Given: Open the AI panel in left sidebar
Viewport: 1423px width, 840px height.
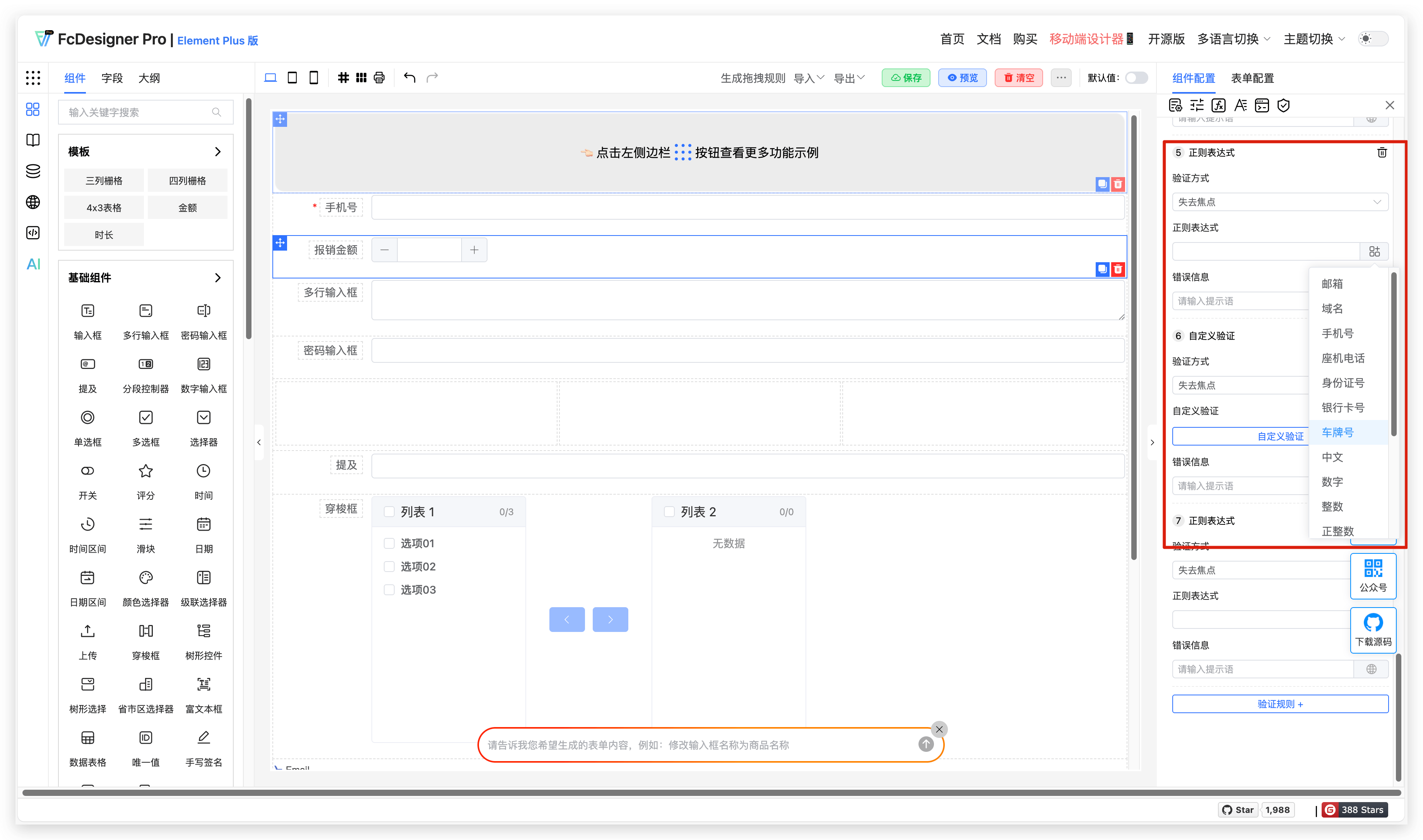Looking at the screenshot, I should tap(33, 264).
